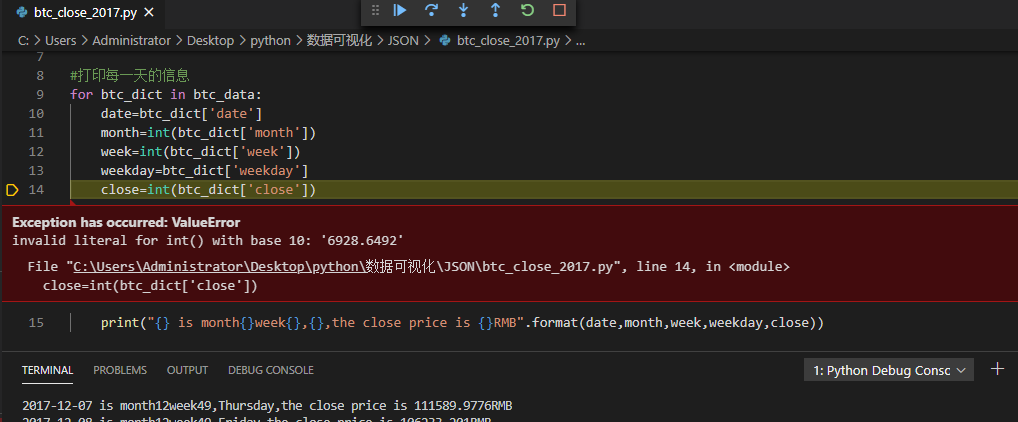Switch to the PROBLEMS panel tab

pos(120,370)
